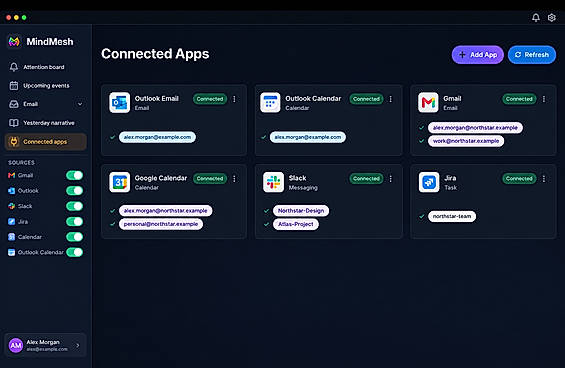Click Connected badge on Outlook Email card

pos(210,99)
